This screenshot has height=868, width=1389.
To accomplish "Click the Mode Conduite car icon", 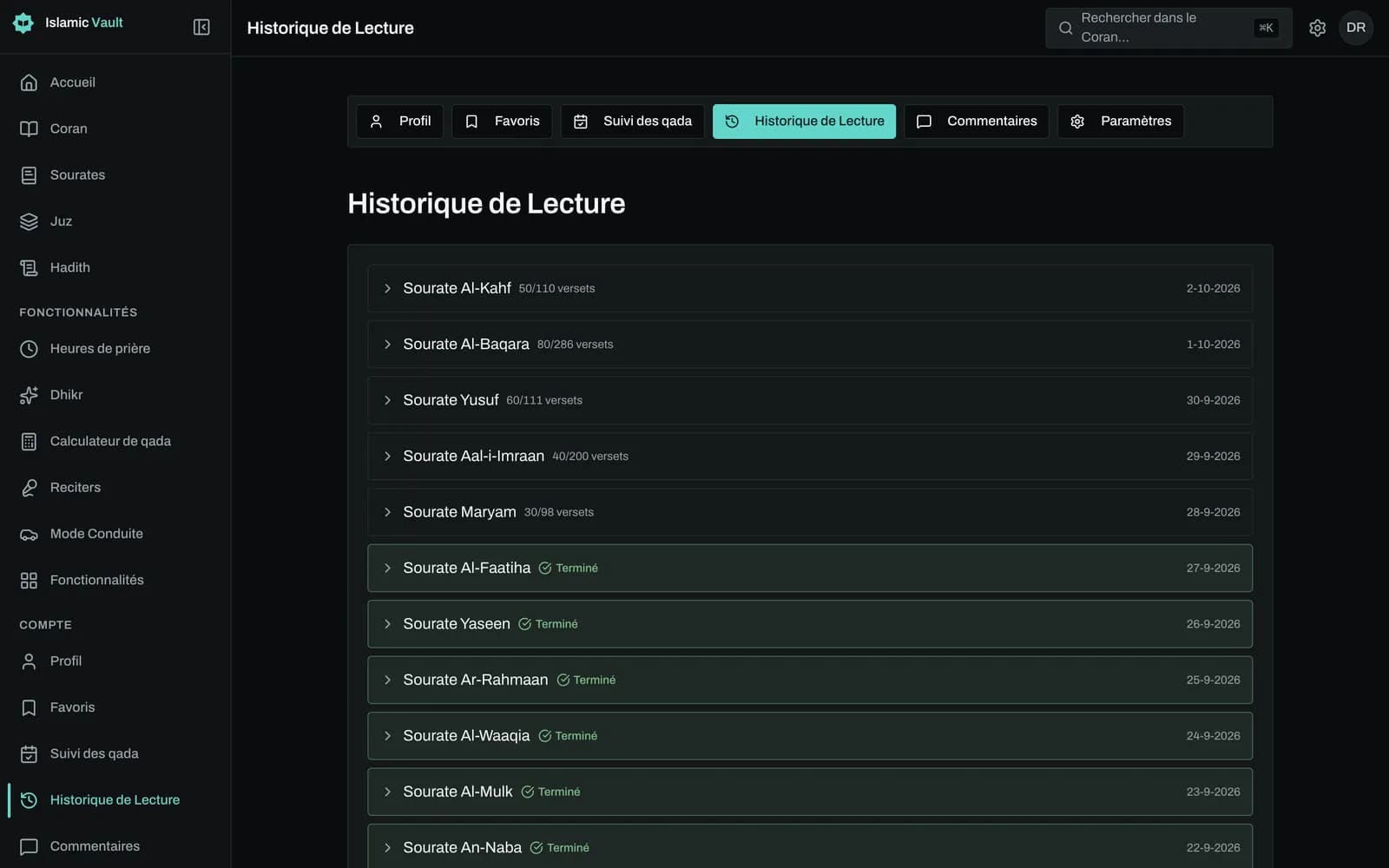I will coord(29,534).
